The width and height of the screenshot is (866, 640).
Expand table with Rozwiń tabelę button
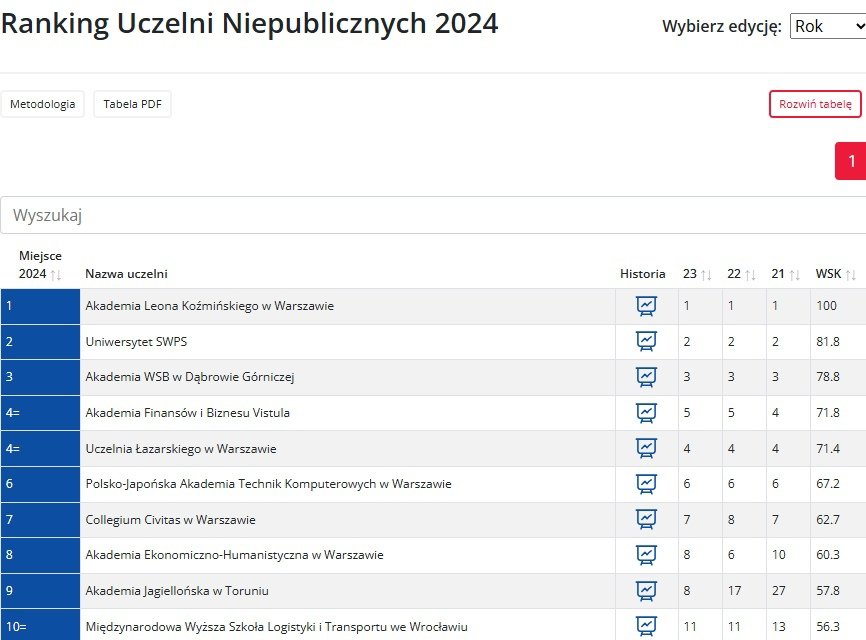(814, 104)
